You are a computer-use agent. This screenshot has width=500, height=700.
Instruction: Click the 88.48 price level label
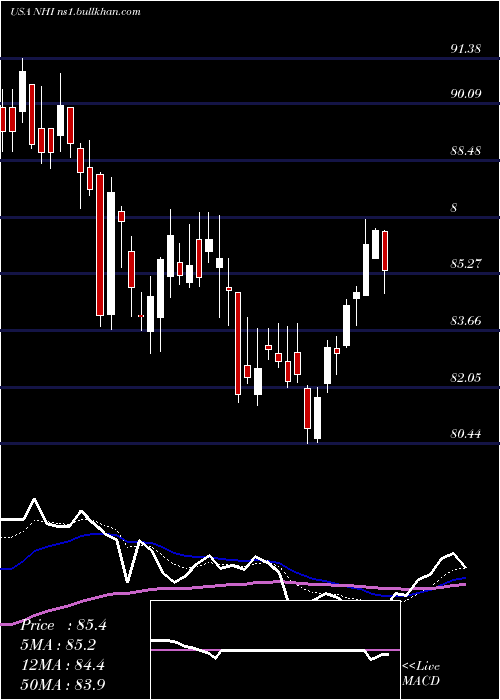click(466, 150)
